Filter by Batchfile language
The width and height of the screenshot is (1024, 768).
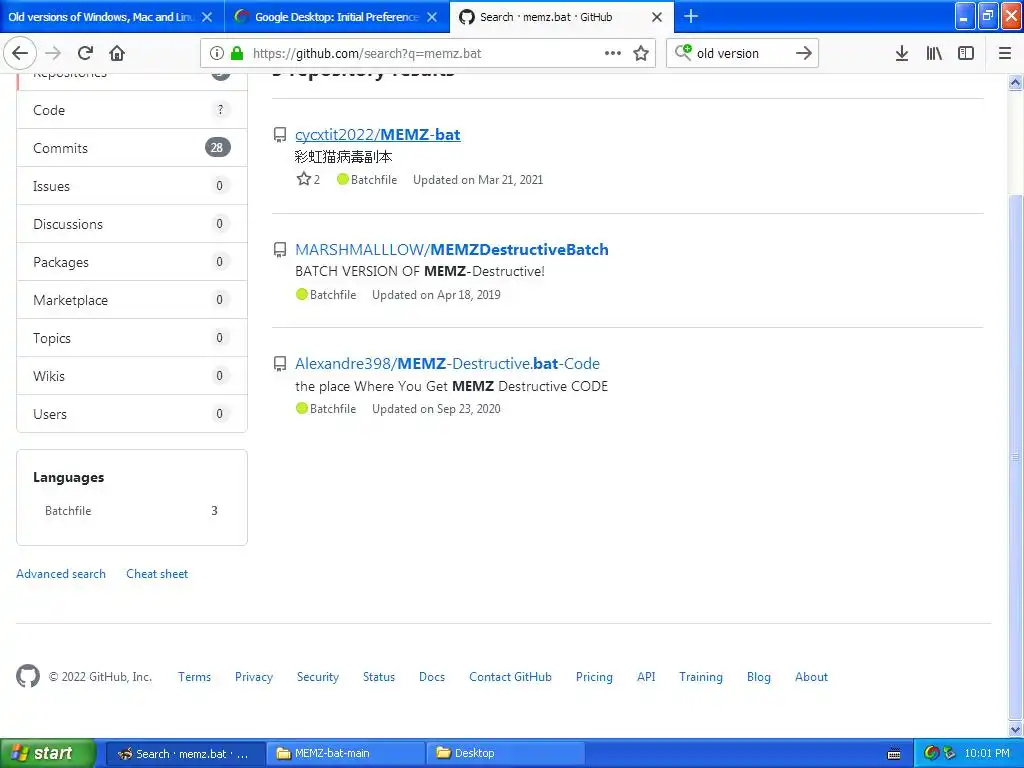point(132,511)
